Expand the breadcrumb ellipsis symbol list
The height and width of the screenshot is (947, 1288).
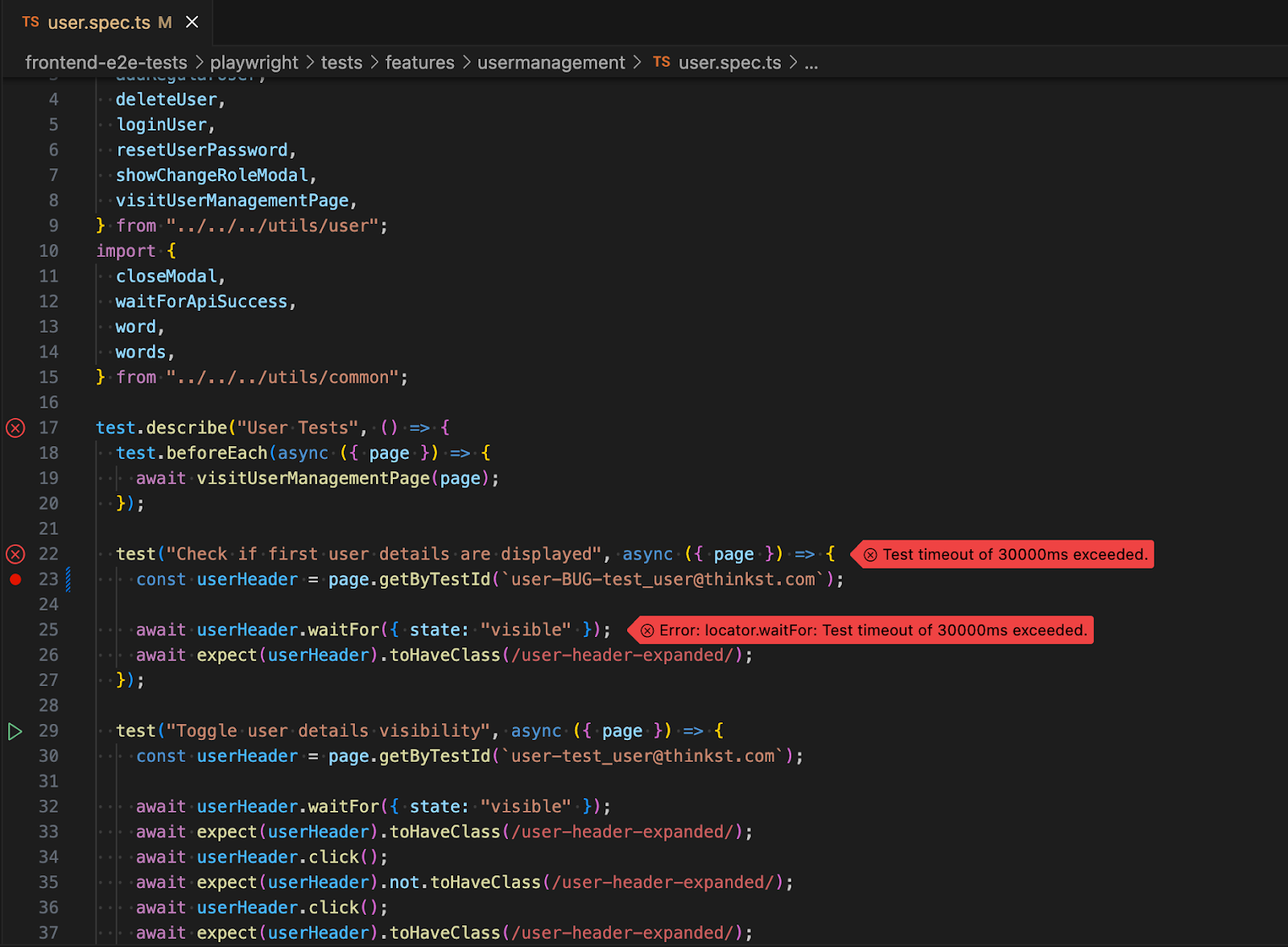coord(811,63)
